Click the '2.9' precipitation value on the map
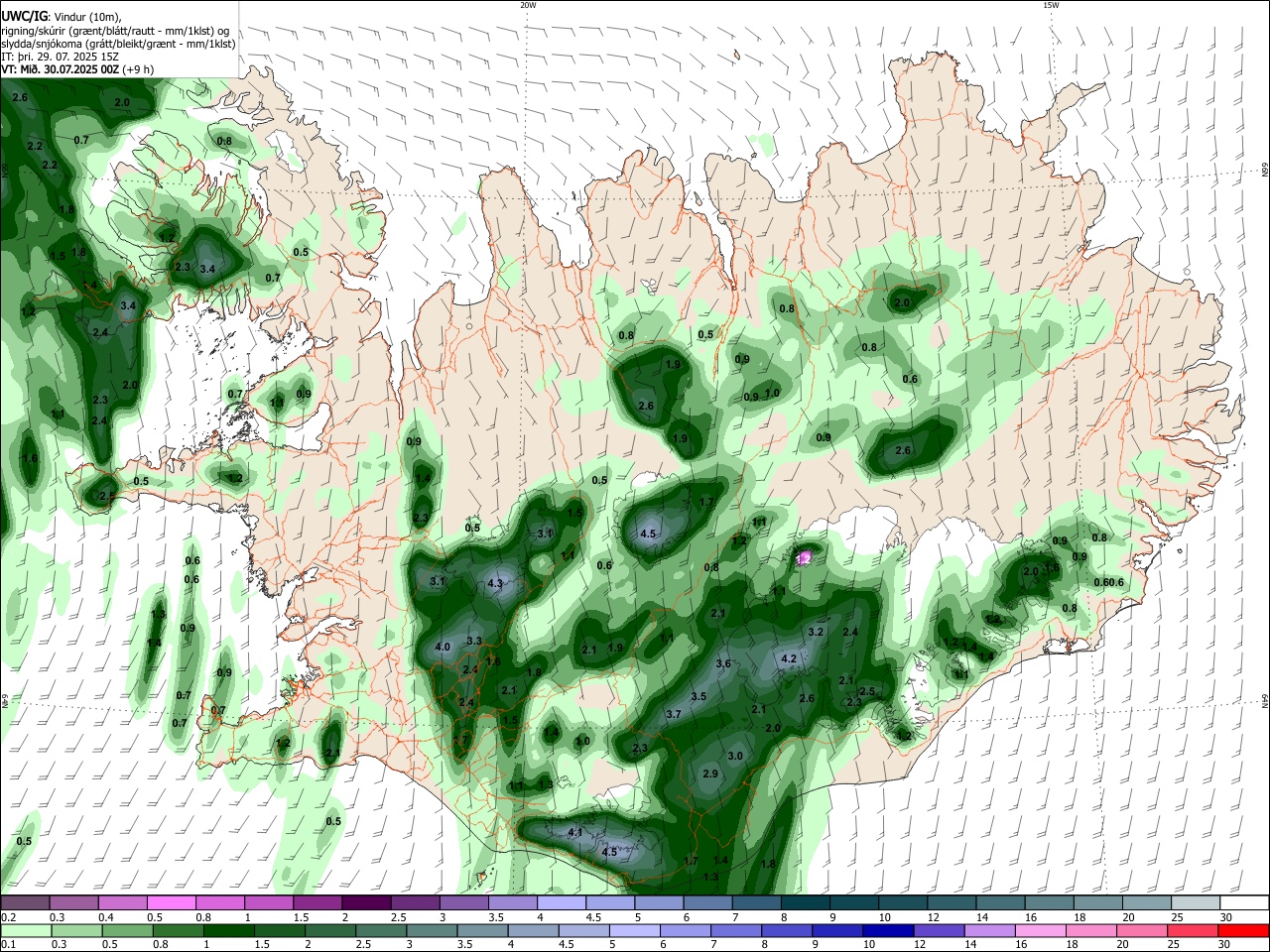This screenshot has width=1270, height=952. (710, 773)
